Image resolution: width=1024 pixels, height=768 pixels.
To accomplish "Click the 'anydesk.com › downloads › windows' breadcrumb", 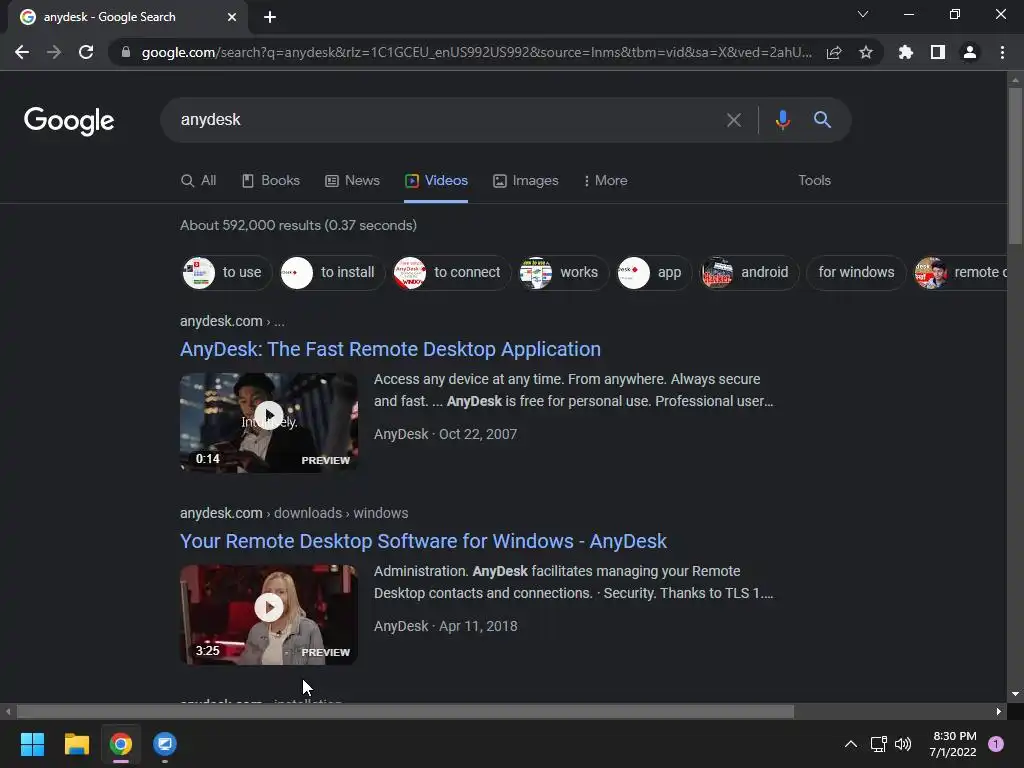I will (294, 513).
